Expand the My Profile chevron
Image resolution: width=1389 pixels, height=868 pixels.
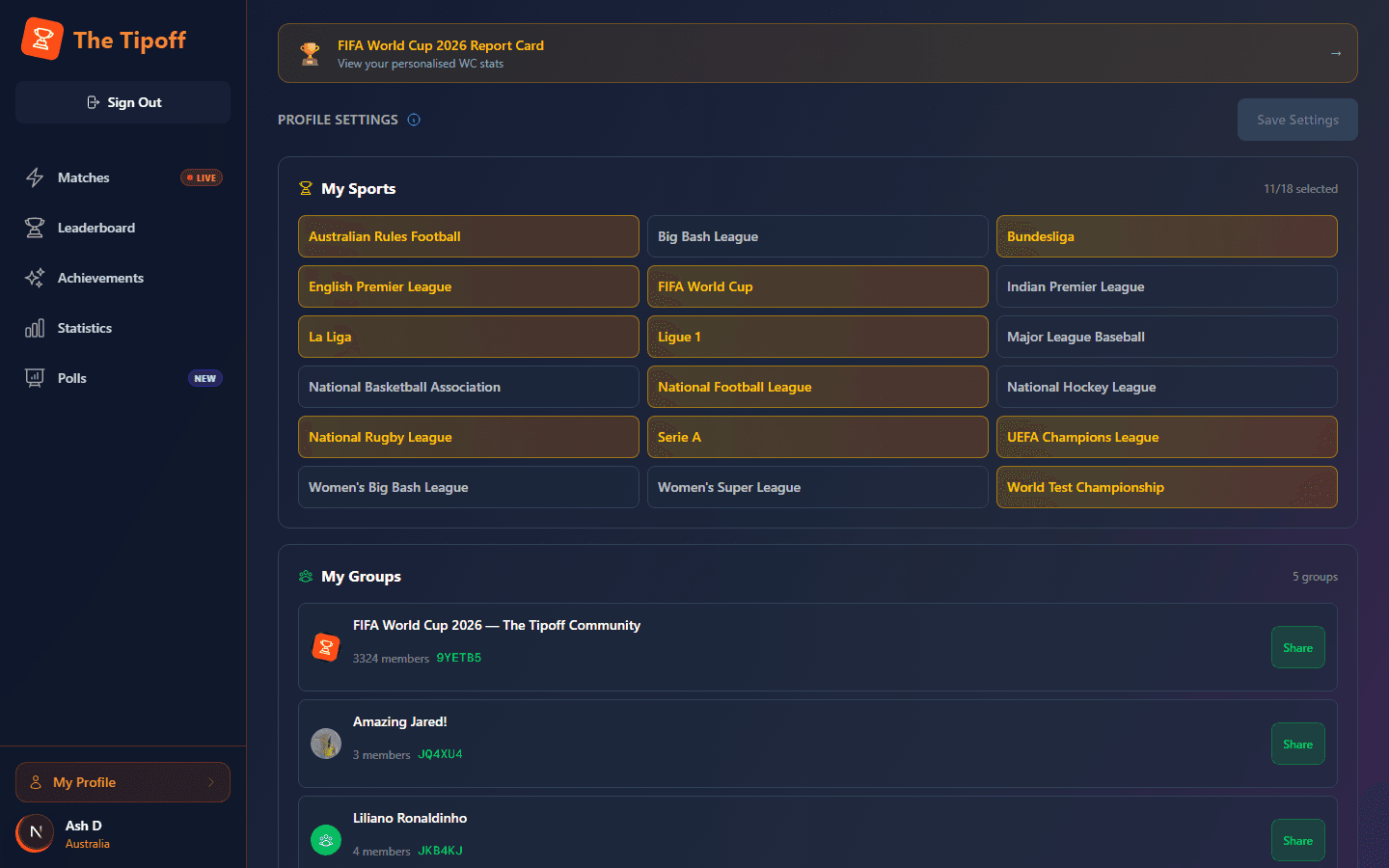(x=211, y=782)
